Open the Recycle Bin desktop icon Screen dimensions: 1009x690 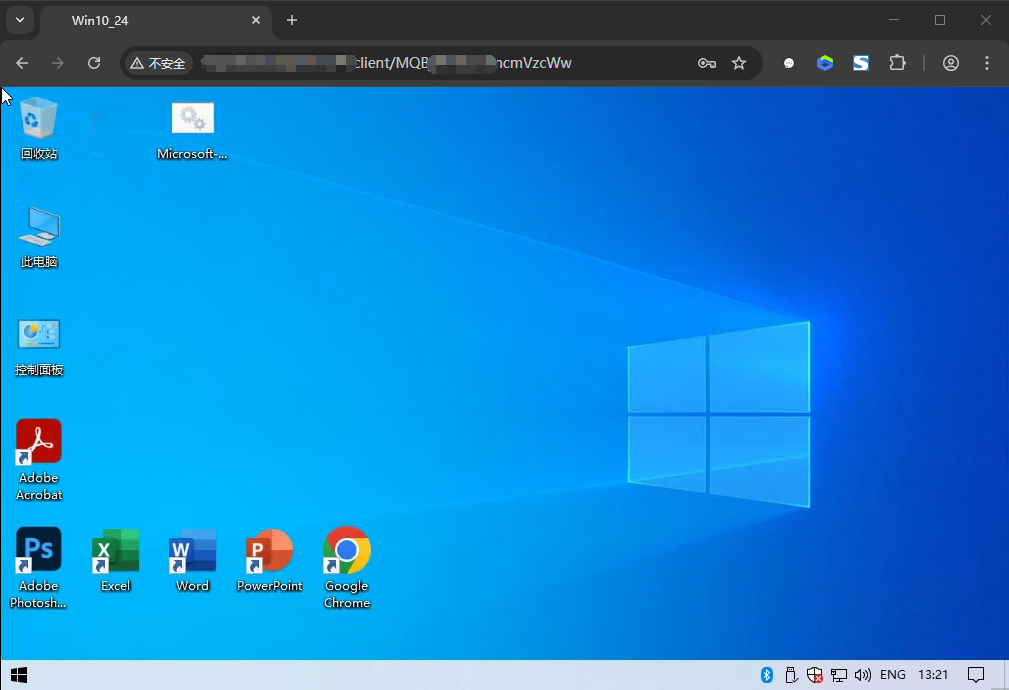(39, 120)
